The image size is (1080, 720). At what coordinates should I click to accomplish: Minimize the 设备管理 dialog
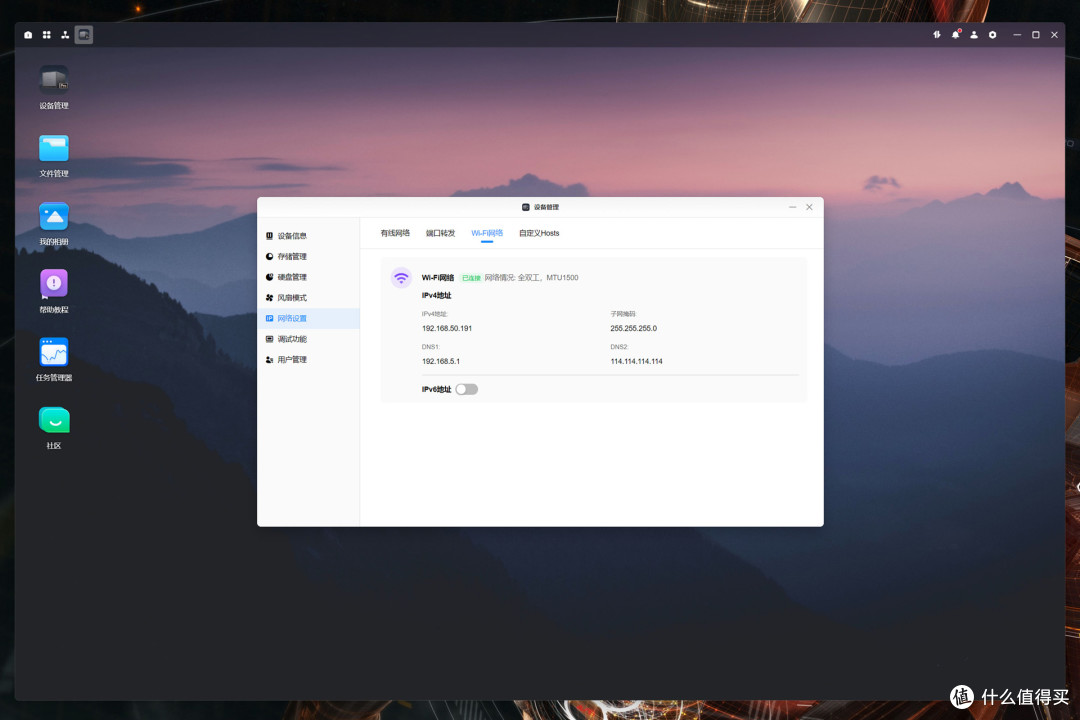pyautogui.click(x=792, y=207)
